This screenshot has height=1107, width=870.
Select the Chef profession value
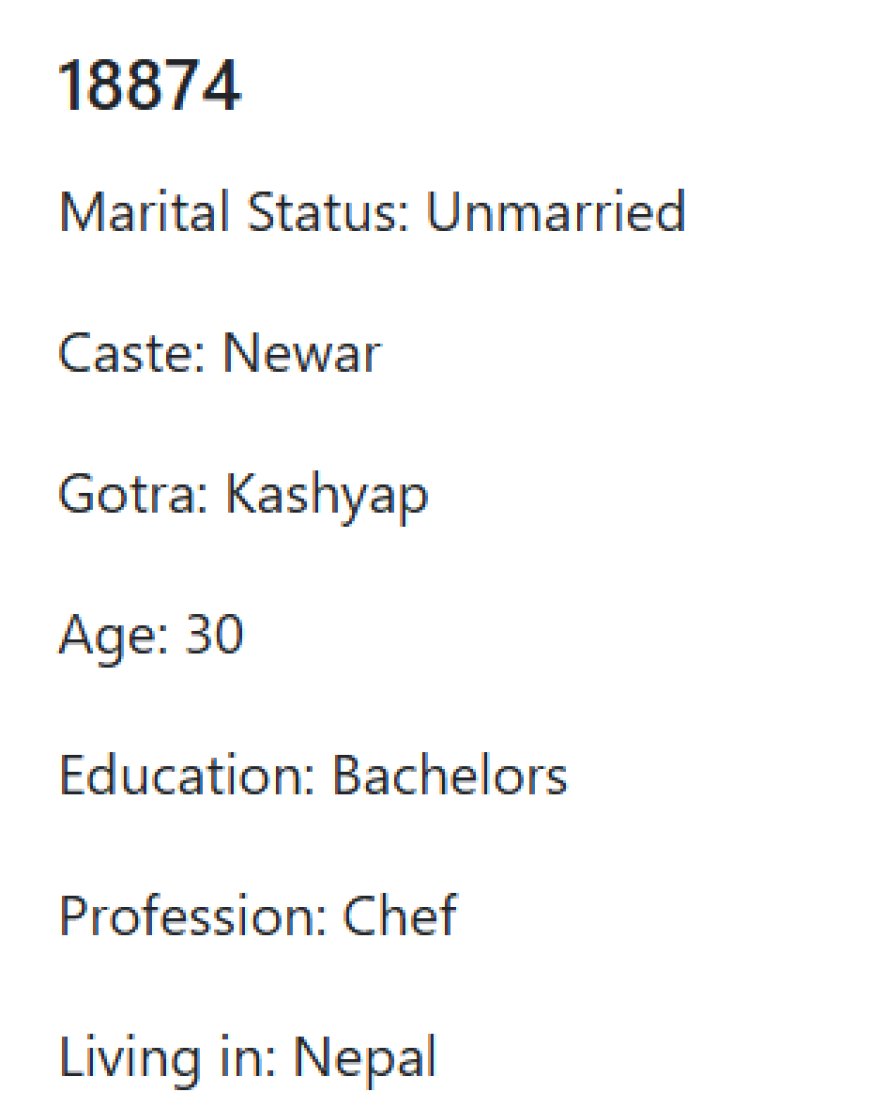(400, 915)
